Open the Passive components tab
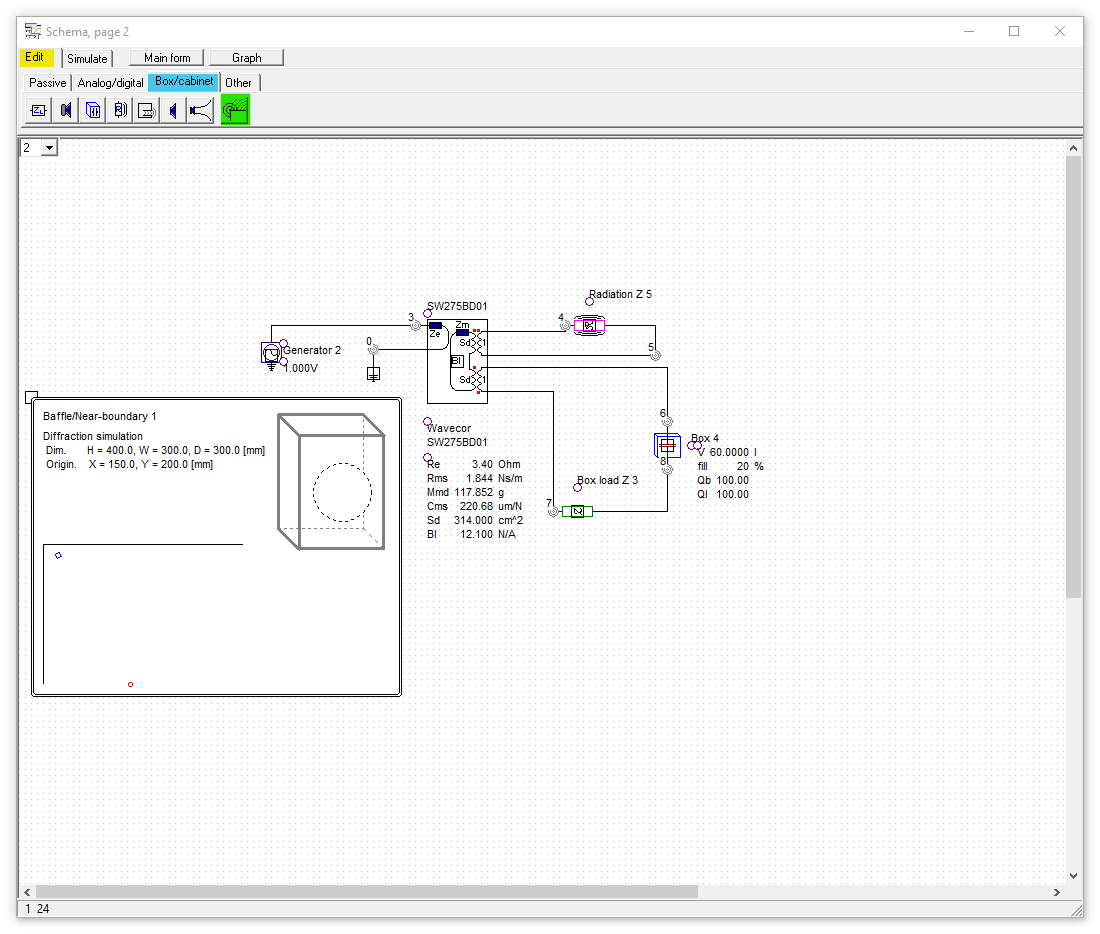This screenshot has height=934, width=1100. click(x=47, y=83)
